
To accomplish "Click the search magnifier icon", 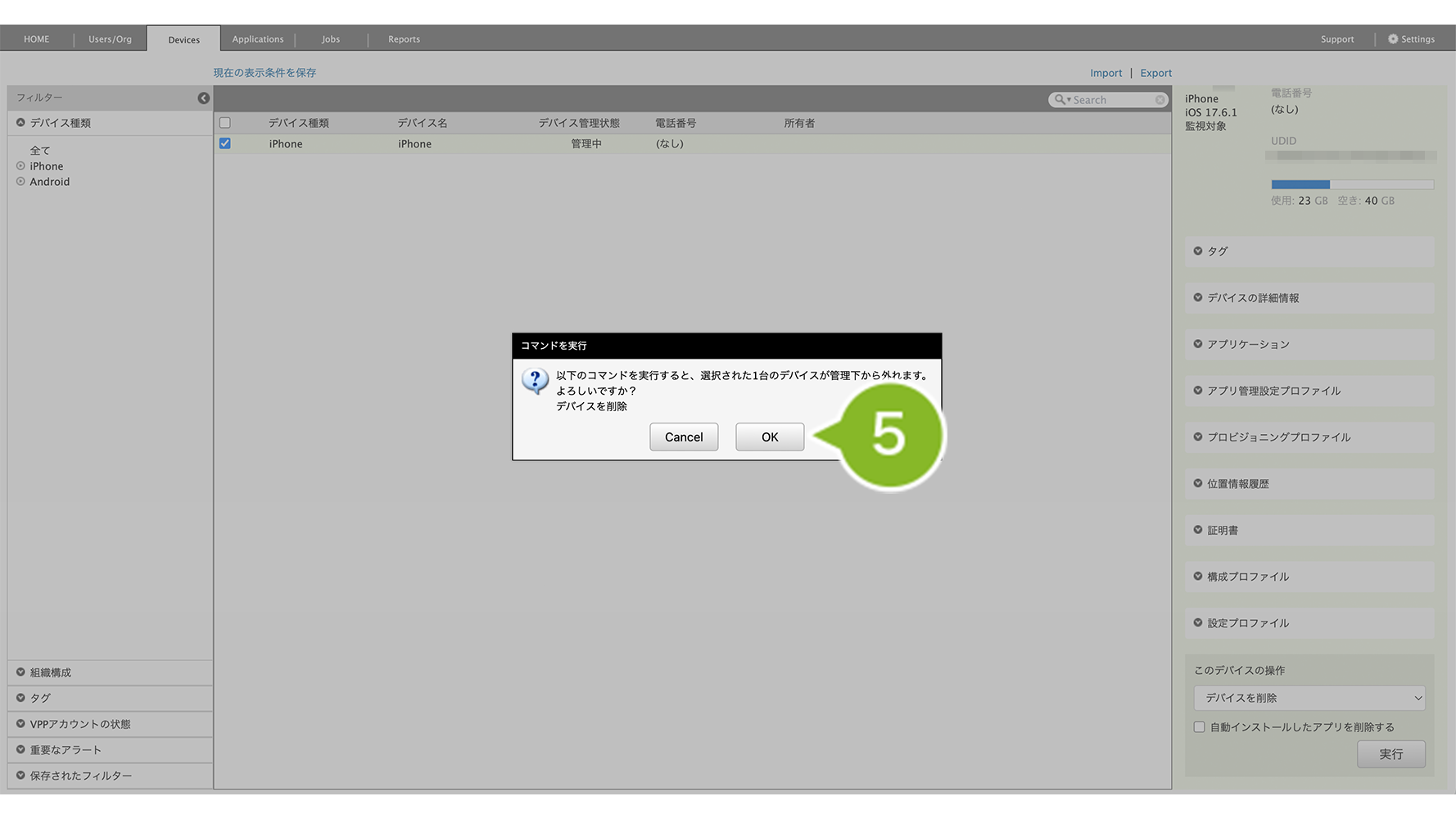I will click(1060, 100).
